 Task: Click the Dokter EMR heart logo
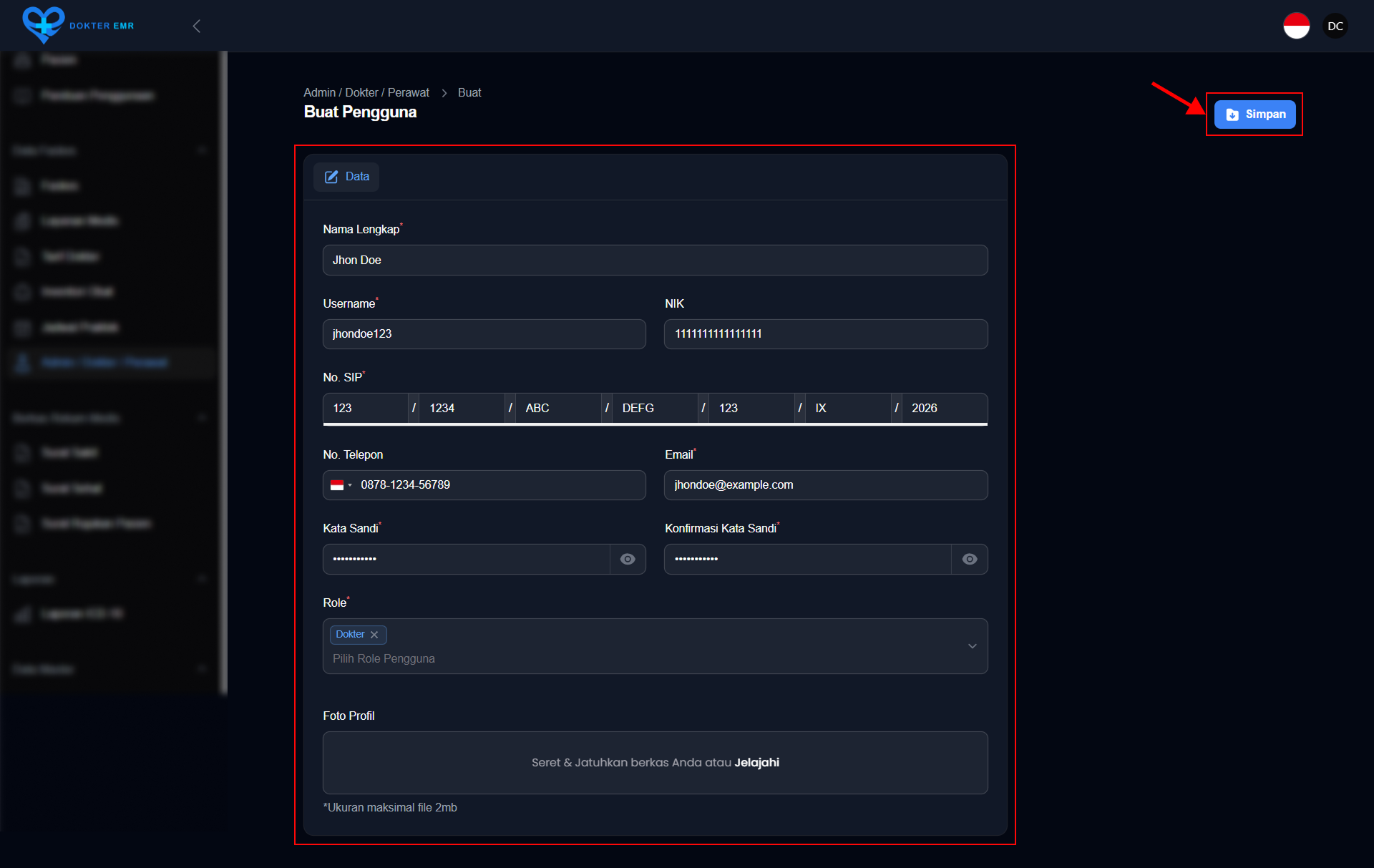[43, 25]
